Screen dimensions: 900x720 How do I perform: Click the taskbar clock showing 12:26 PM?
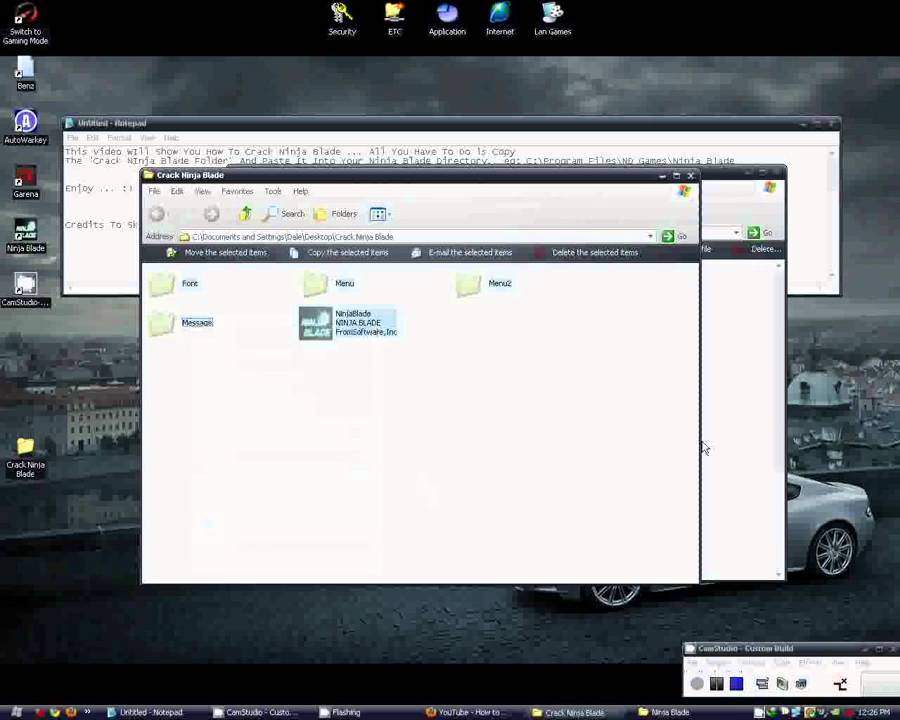876,713
